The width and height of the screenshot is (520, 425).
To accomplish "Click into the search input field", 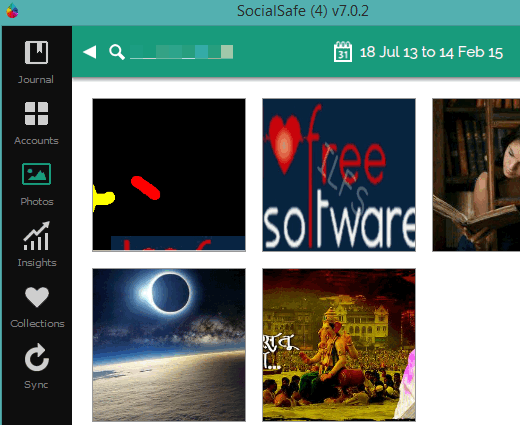I will pos(181,52).
